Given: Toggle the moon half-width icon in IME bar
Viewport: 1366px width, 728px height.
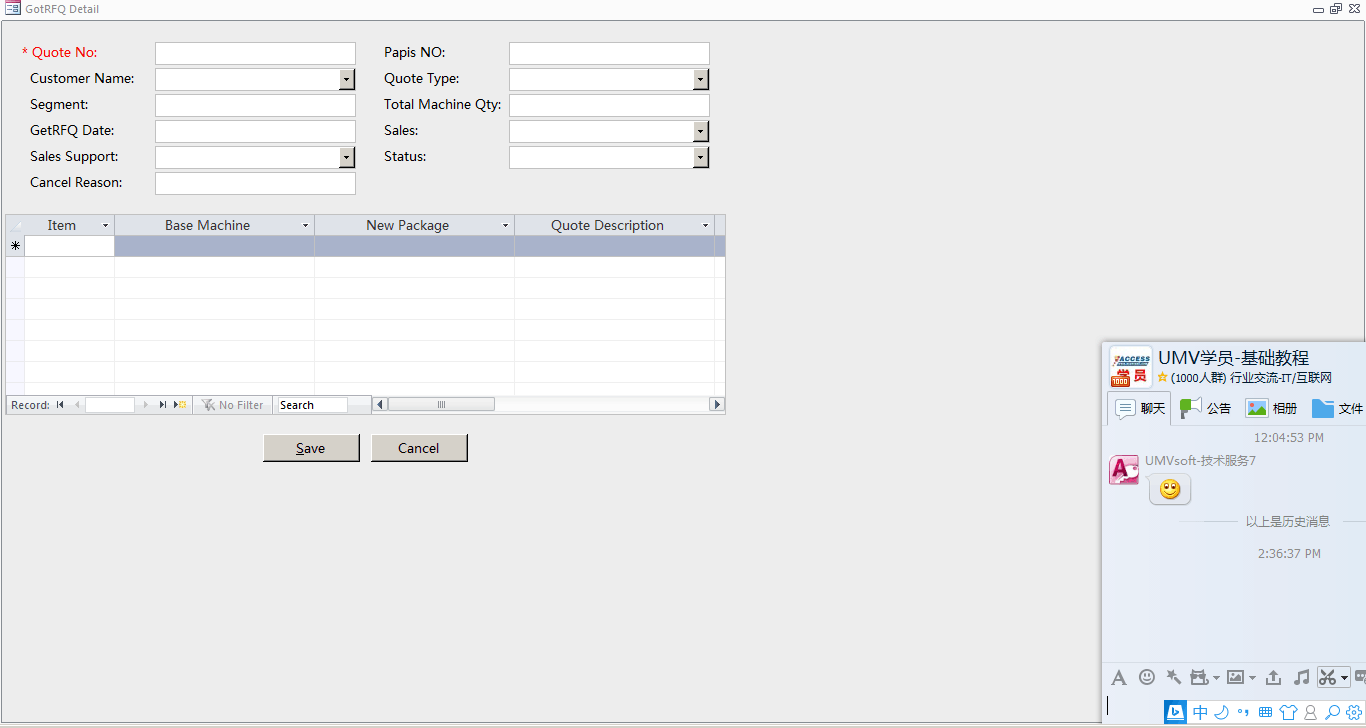Looking at the screenshot, I should (x=1221, y=712).
